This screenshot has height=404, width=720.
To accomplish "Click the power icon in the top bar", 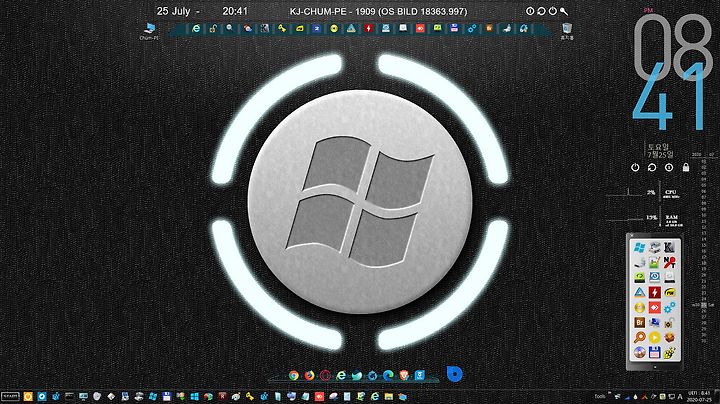I will tap(553, 11).
